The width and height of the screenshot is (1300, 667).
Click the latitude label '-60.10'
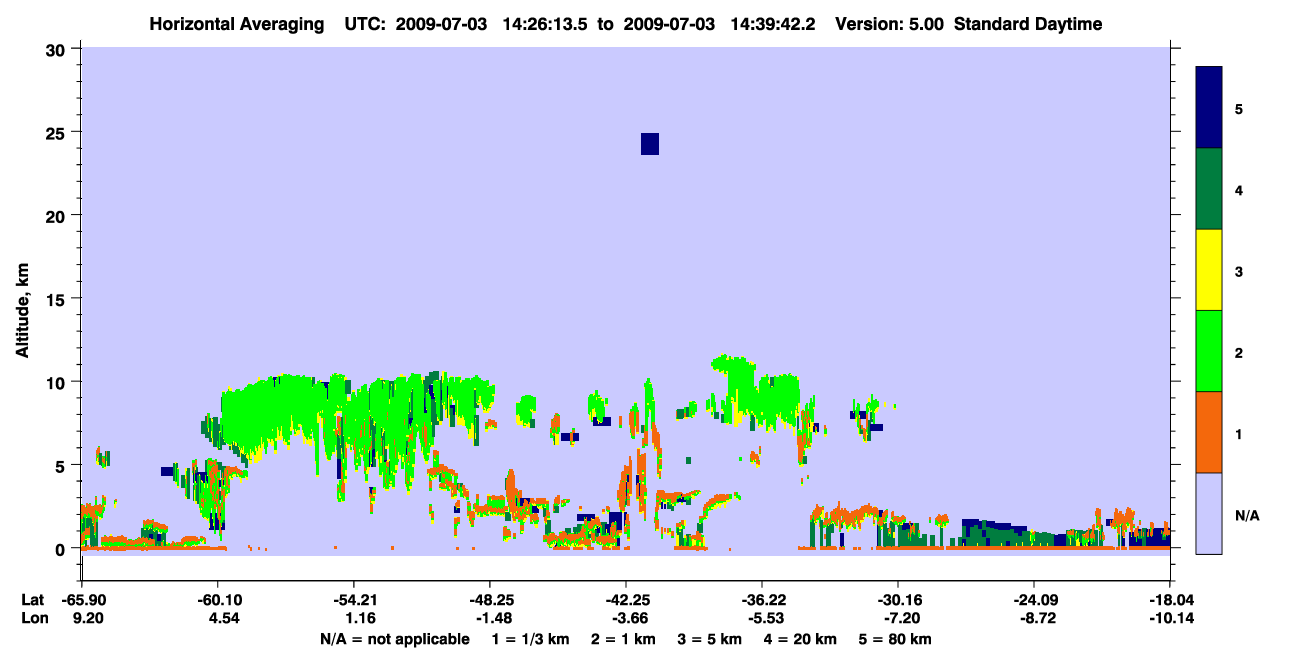tap(217, 600)
